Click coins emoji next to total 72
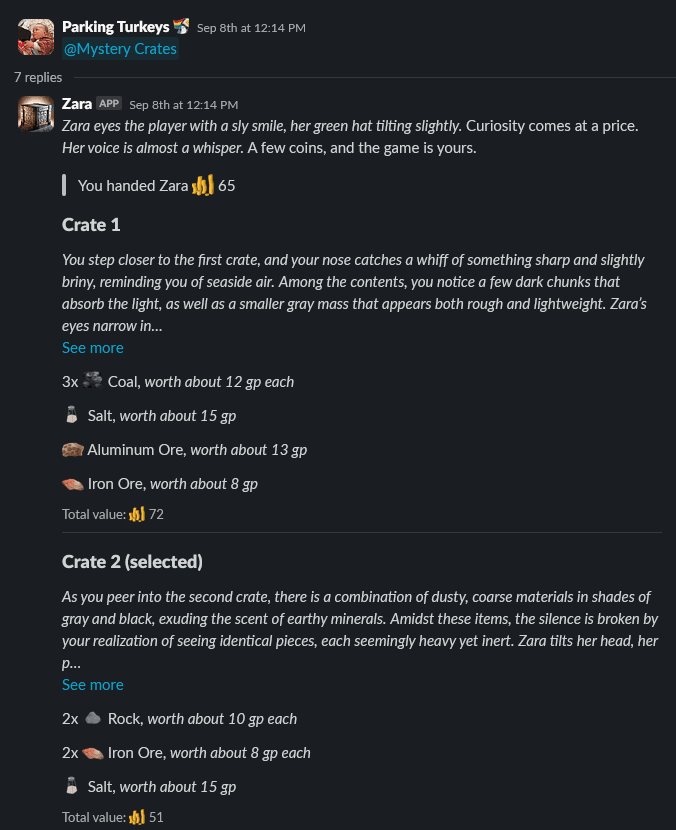The height and width of the screenshot is (830, 676). pyautogui.click(x=137, y=514)
